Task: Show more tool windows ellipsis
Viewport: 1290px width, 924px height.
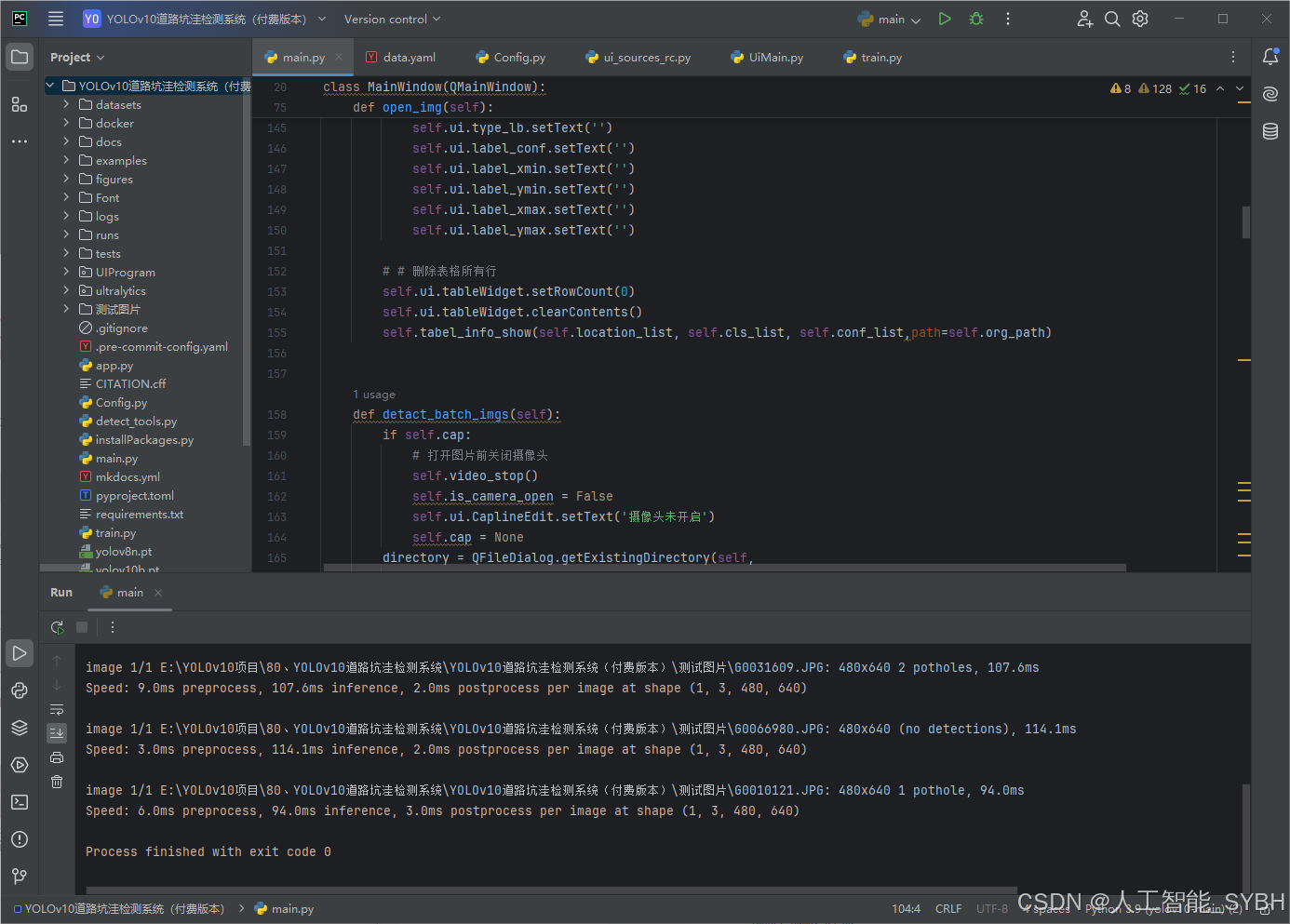Action: click(20, 141)
